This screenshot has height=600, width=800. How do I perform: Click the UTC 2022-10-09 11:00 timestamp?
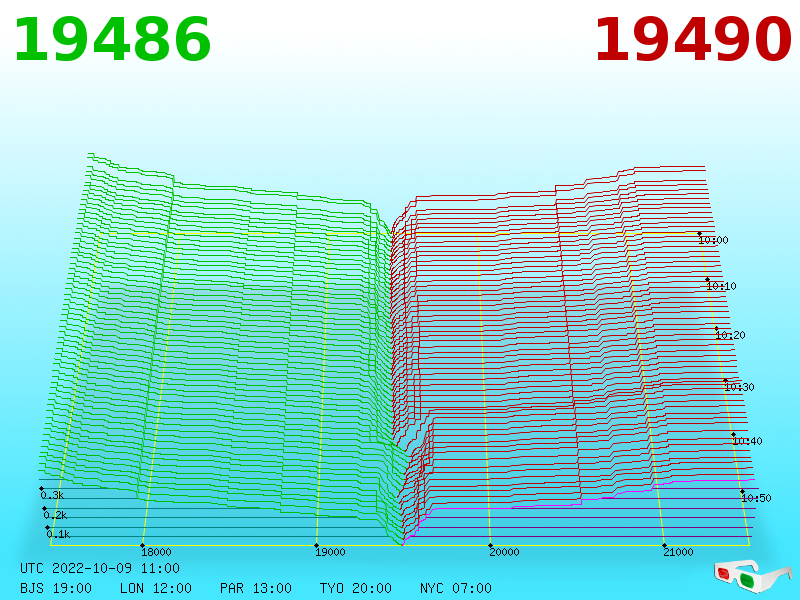[100, 568]
